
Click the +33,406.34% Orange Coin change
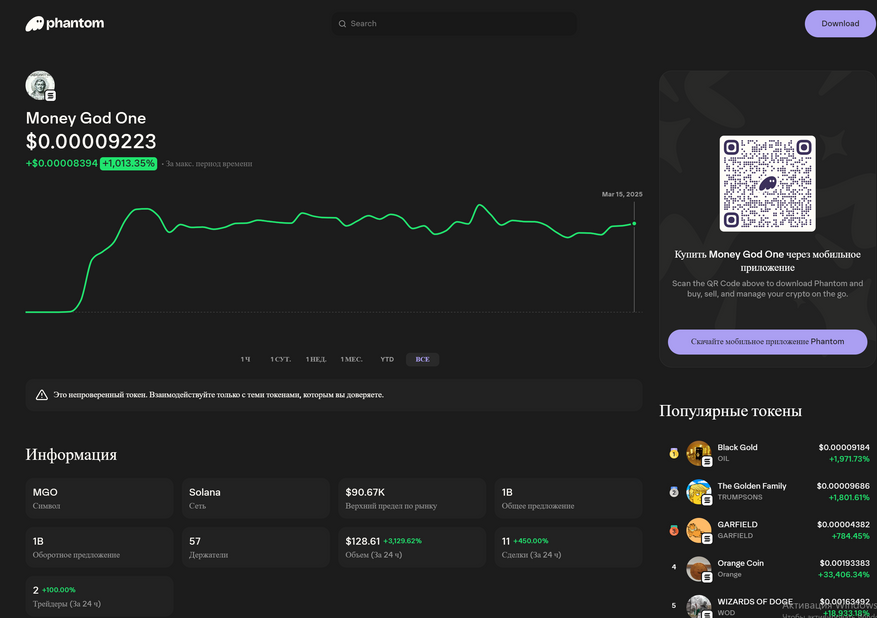tap(844, 575)
